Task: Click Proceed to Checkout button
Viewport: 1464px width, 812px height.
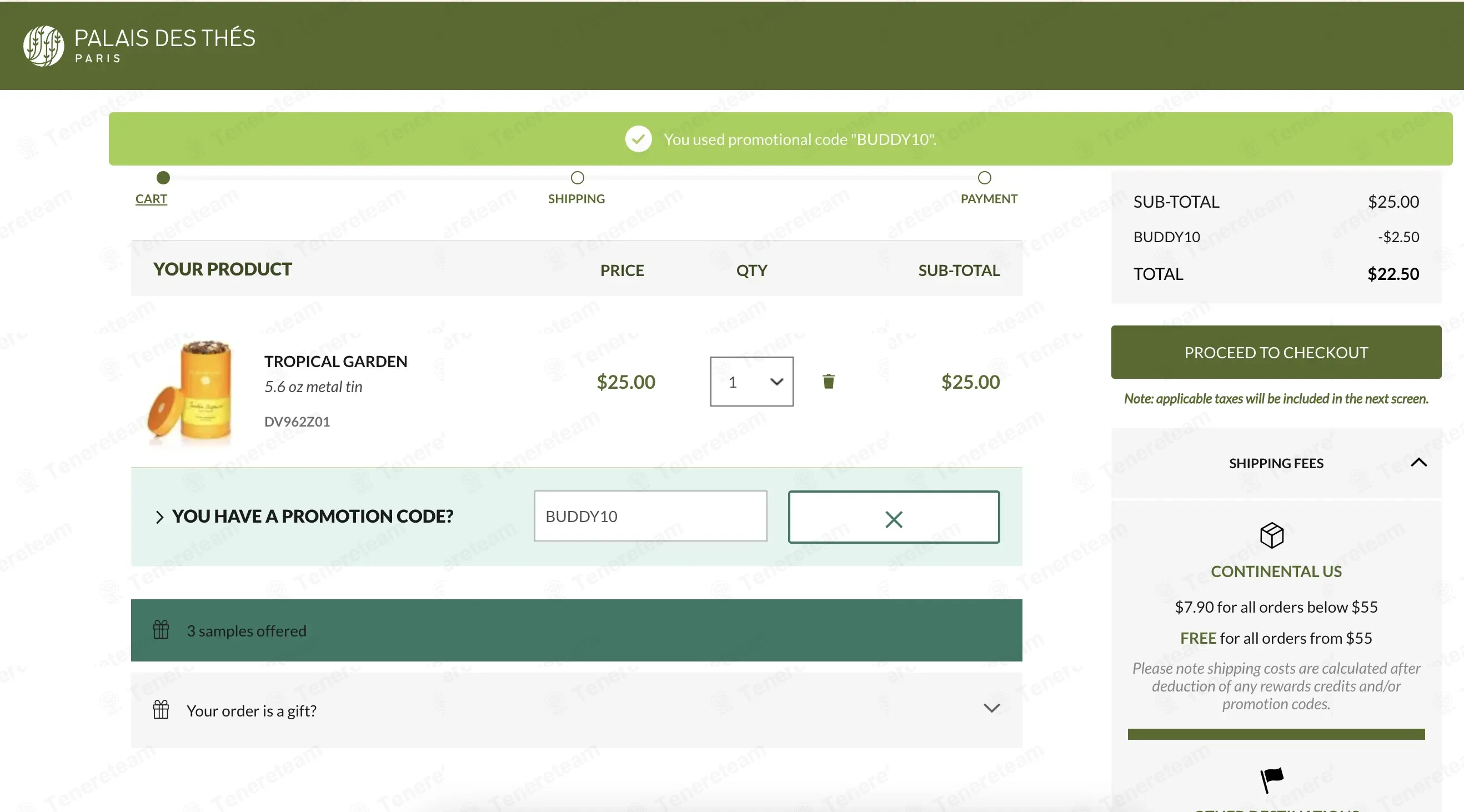Action: click(x=1276, y=352)
